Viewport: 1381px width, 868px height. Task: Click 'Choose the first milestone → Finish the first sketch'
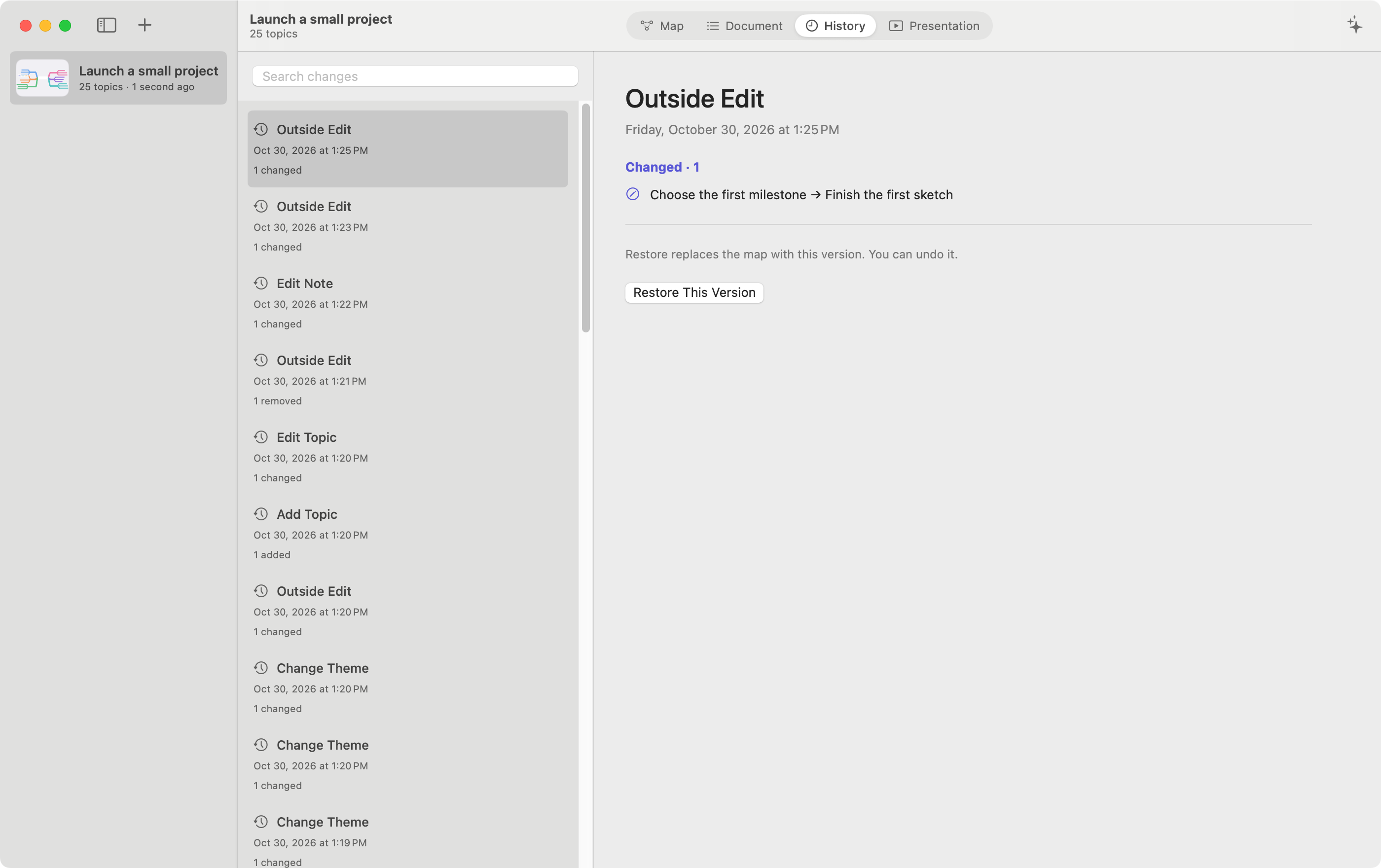(x=801, y=195)
